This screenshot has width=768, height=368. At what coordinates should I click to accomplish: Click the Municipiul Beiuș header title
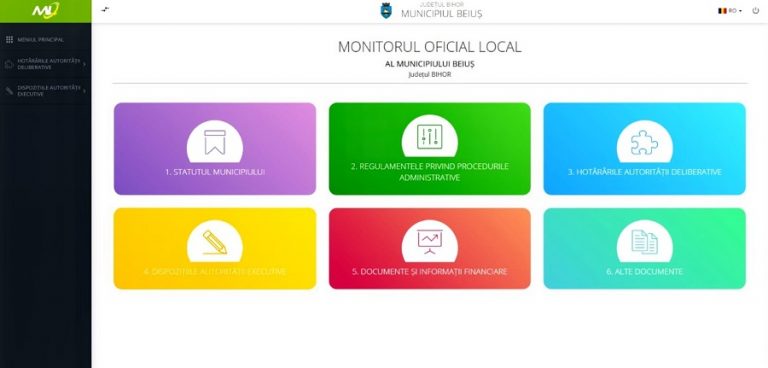(x=441, y=14)
